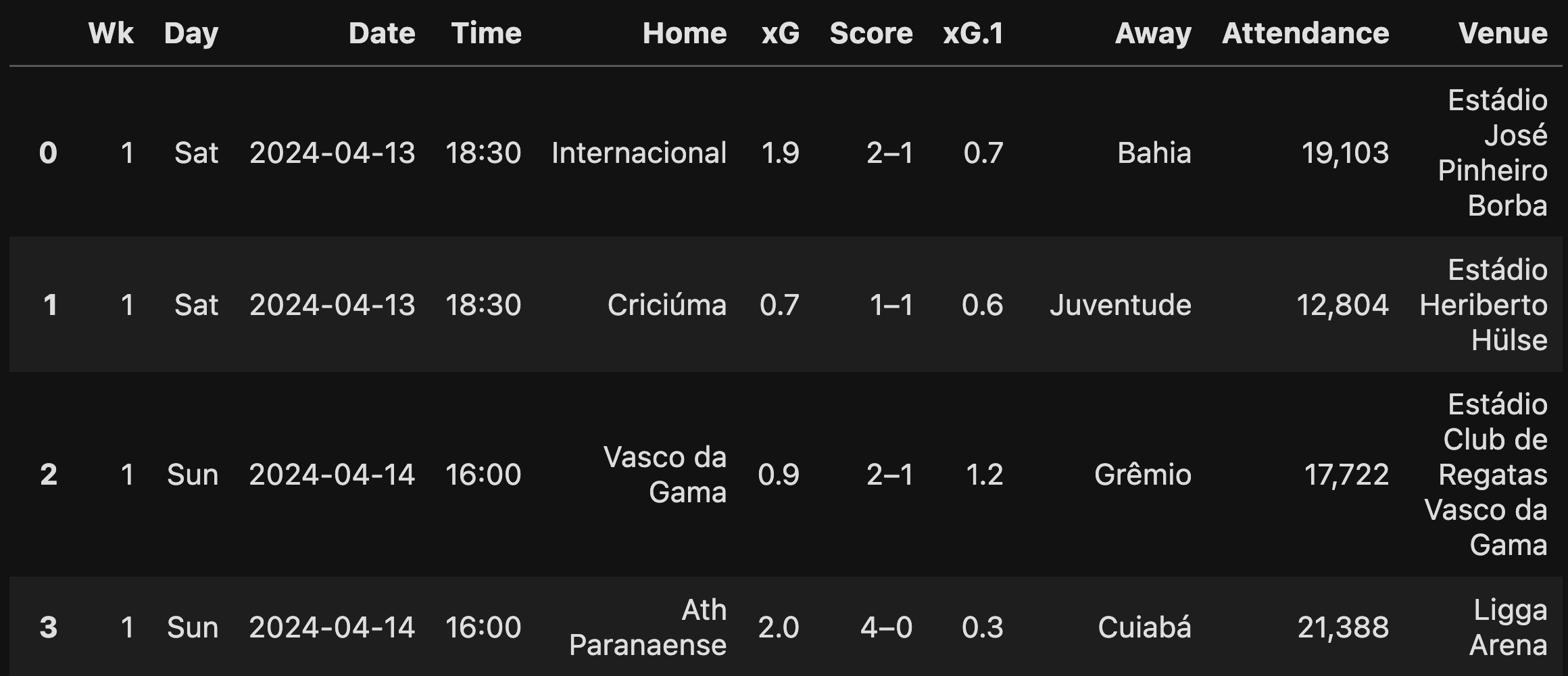Click the Internacional home team cell
This screenshot has height=676, width=1568.
(x=639, y=153)
